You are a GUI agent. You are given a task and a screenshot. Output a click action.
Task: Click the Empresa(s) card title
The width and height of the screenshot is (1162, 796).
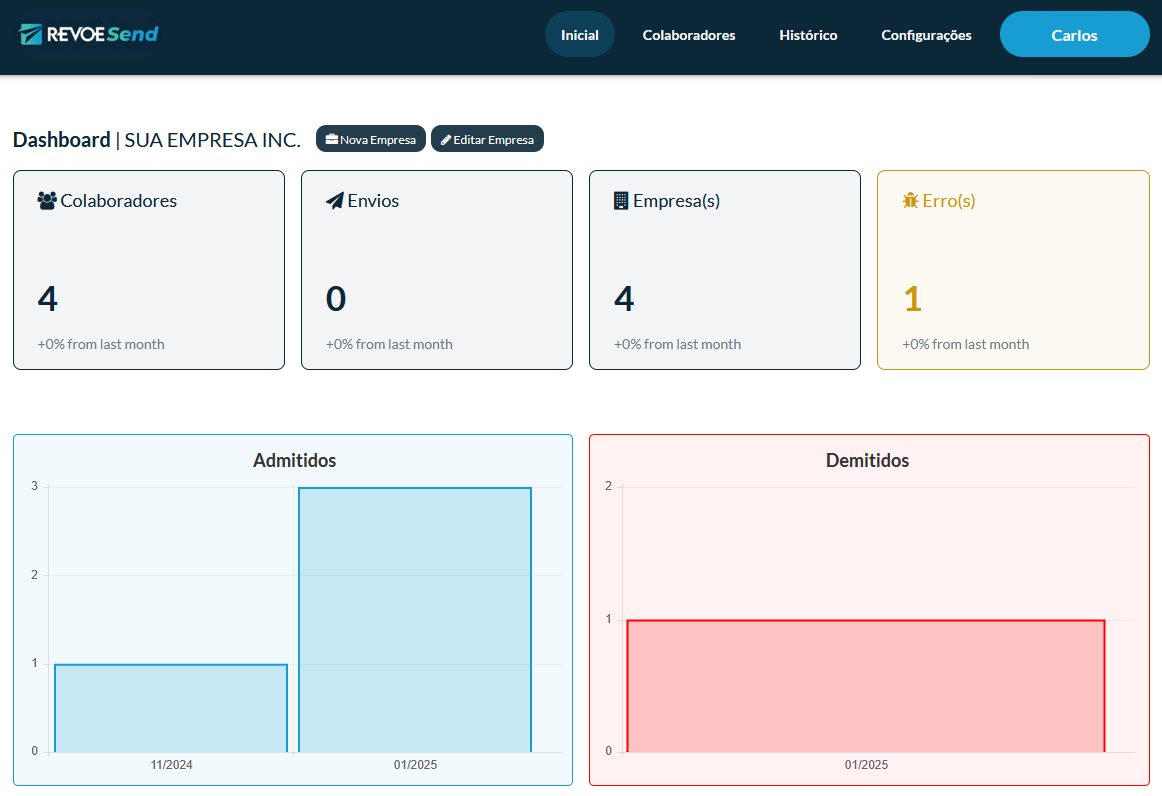click(677, 201)
